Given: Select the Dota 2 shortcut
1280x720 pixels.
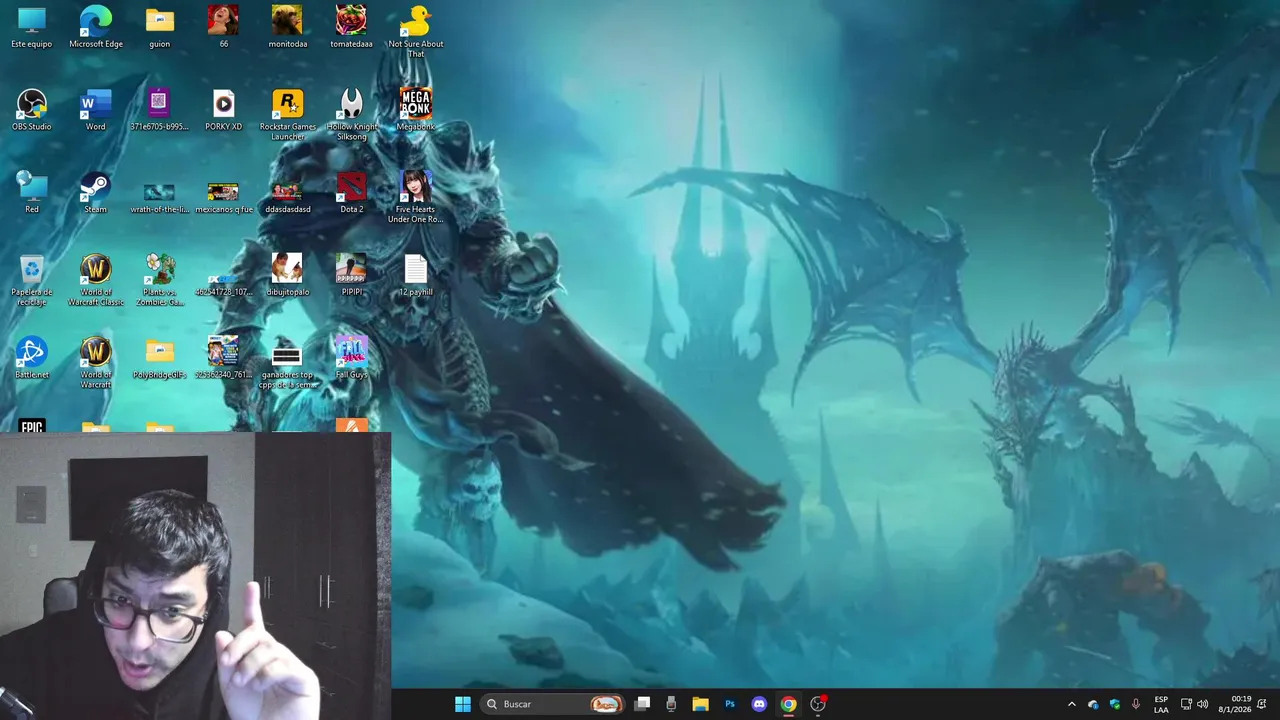Looking at the screenshot, I should click(351, 193).
